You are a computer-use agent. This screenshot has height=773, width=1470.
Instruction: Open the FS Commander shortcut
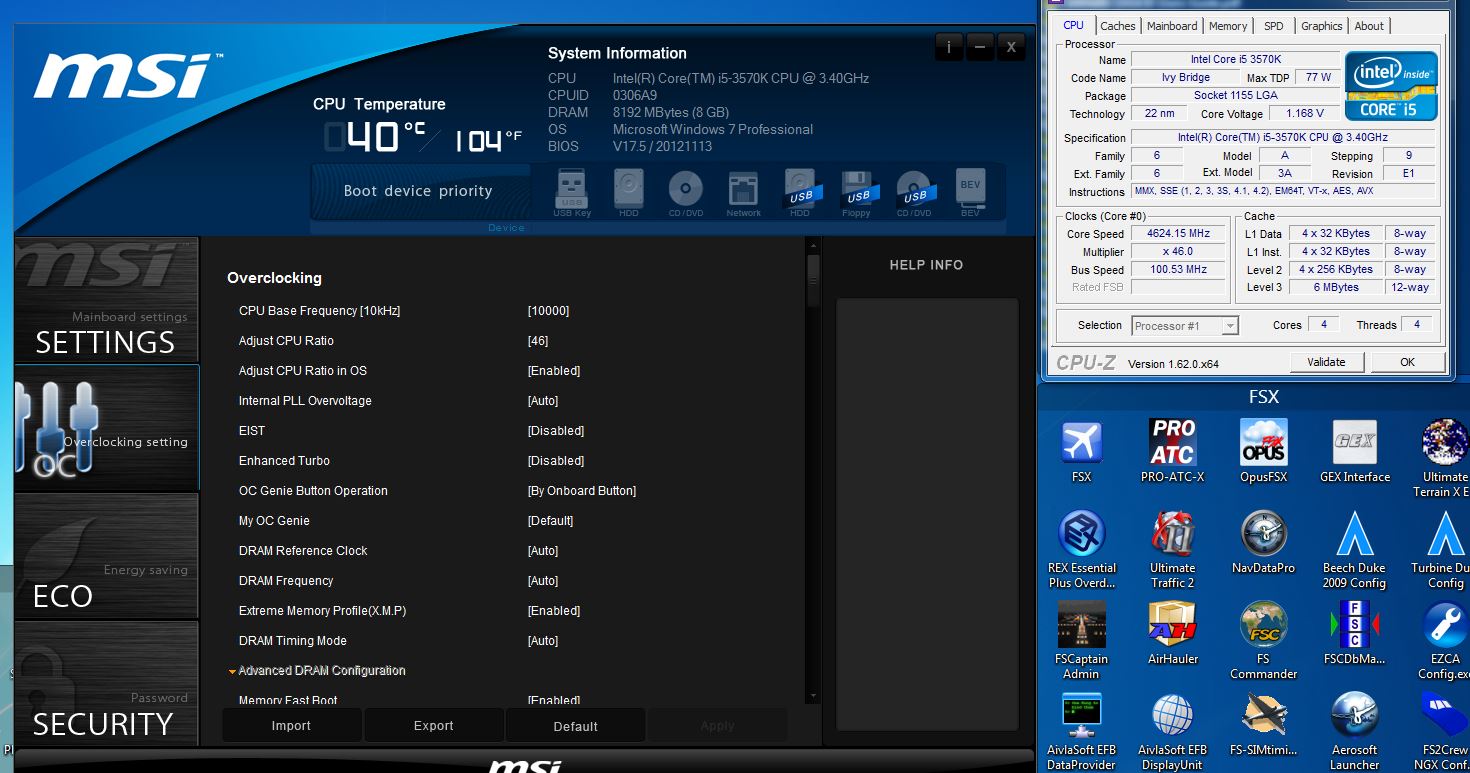click(x=1263, y=641)
